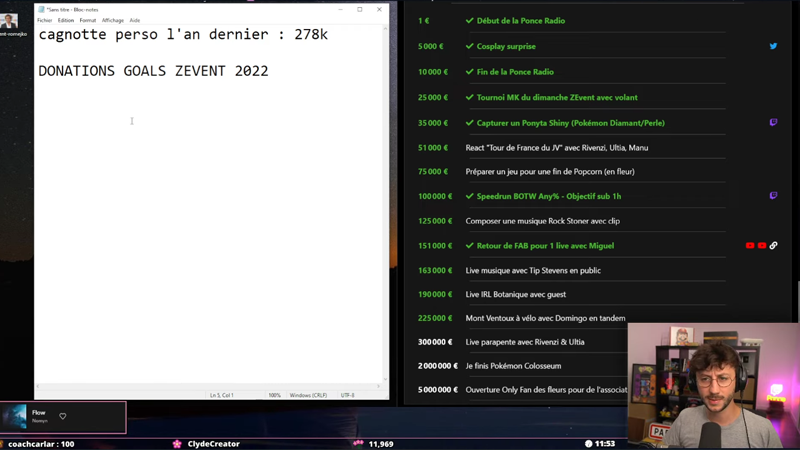The width and height of the screenshot is (800, 450).
Task: Select goal 'Je finis Pokémon Colosseum'
Action: (x=513, y=366)
